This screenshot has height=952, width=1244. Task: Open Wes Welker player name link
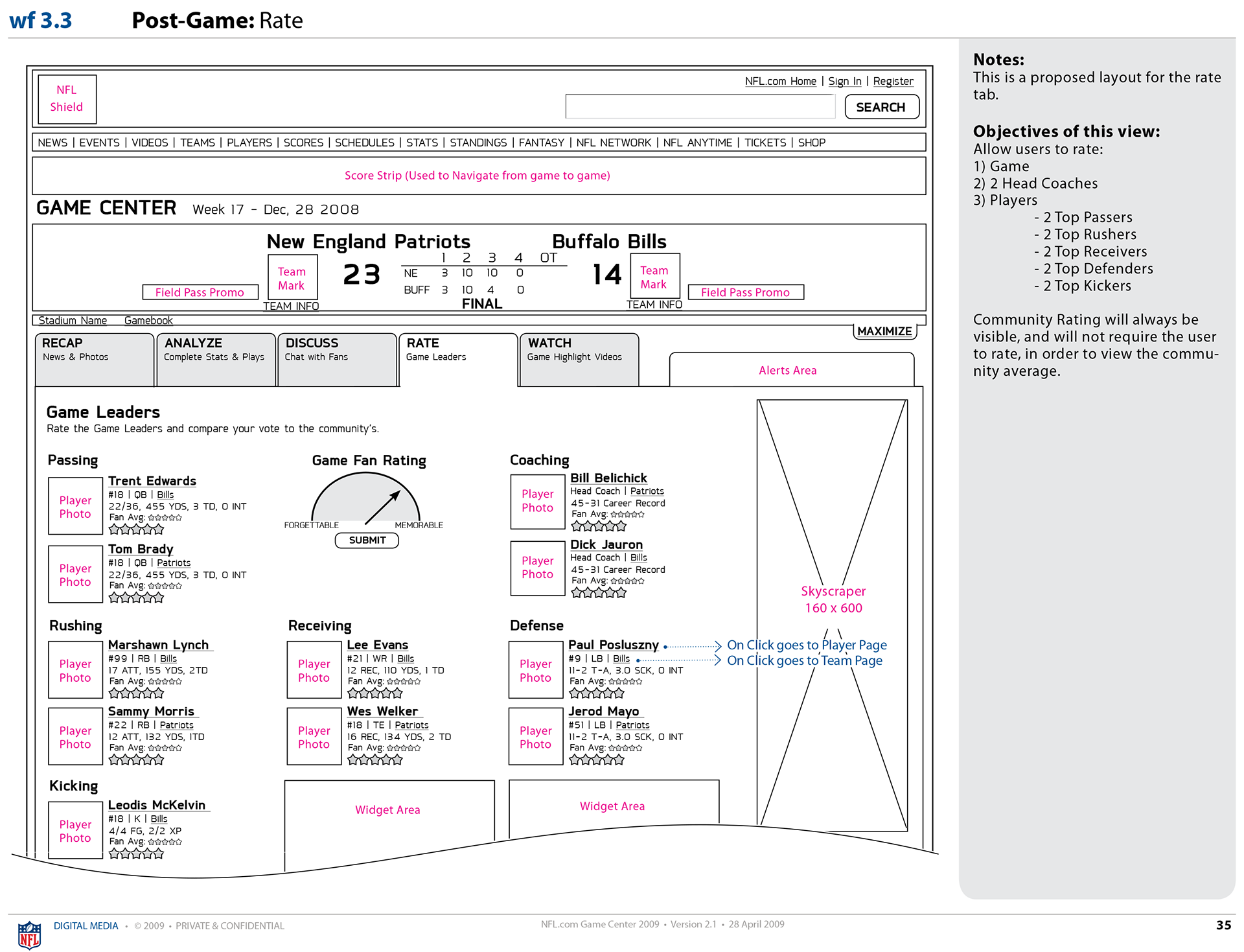382,712
